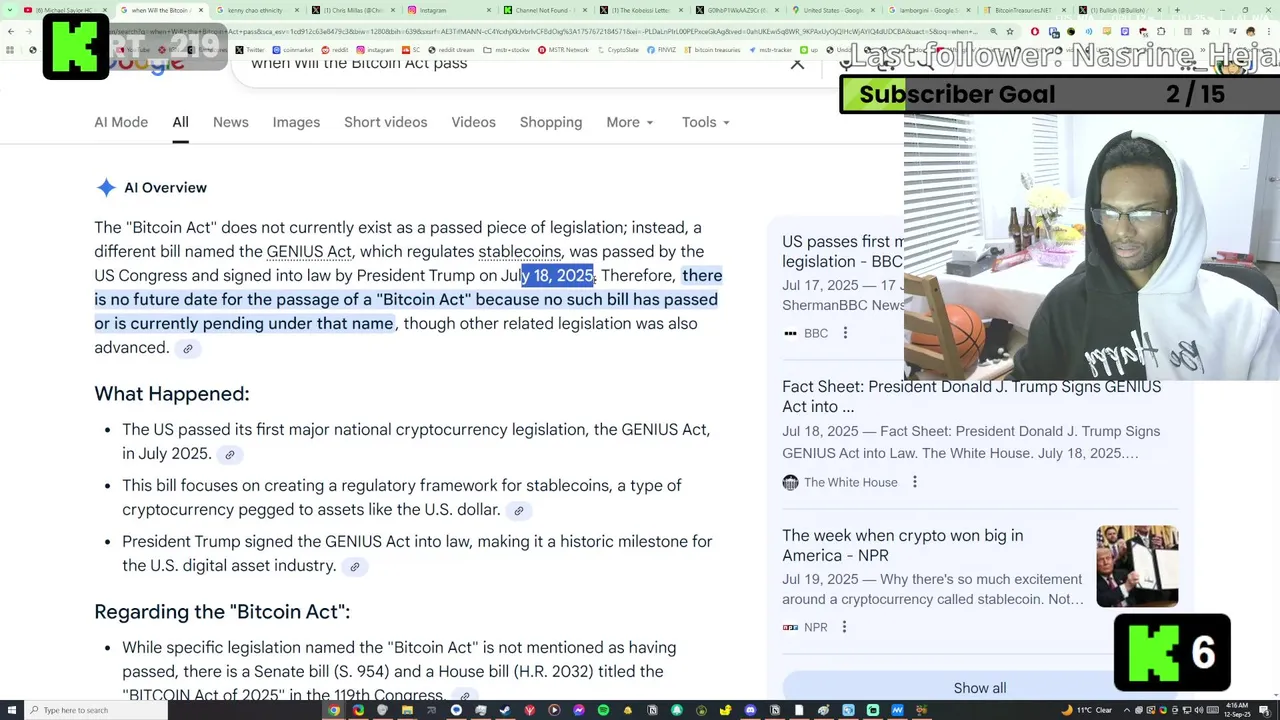Open the stablecoins underlined link

point(520,252)
